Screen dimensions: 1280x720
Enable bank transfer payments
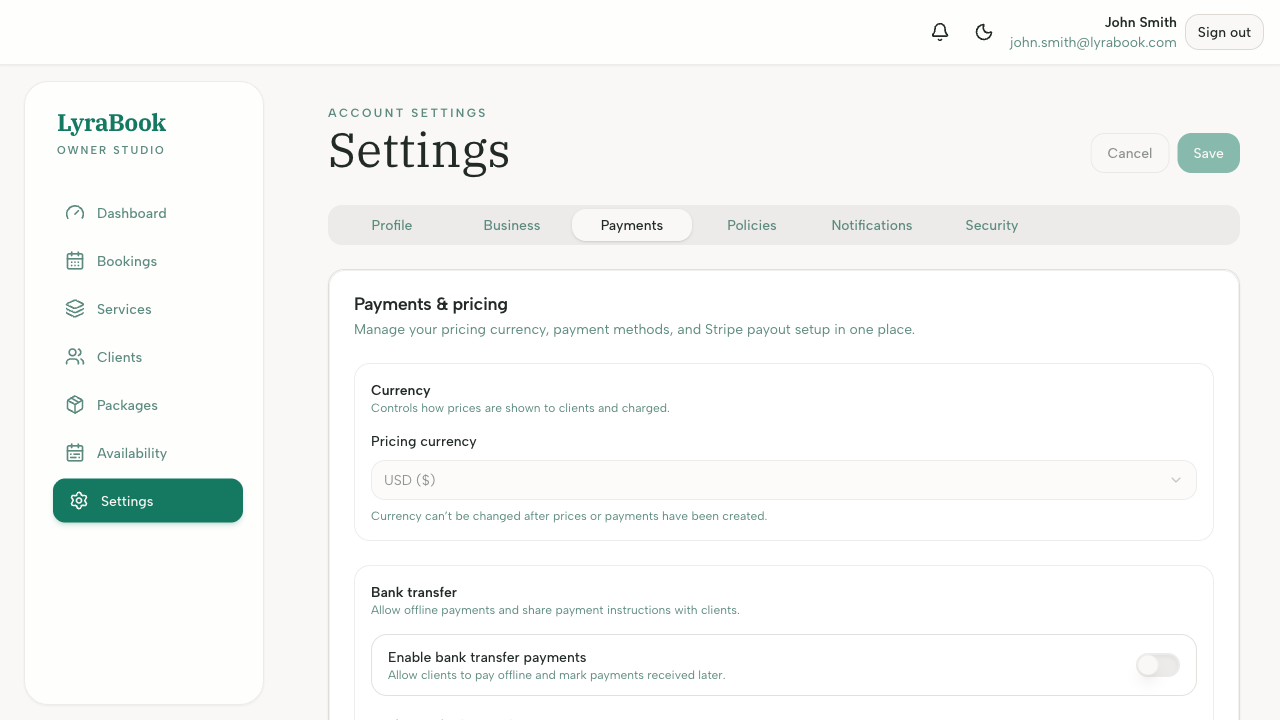click(x=1157, y=665)
